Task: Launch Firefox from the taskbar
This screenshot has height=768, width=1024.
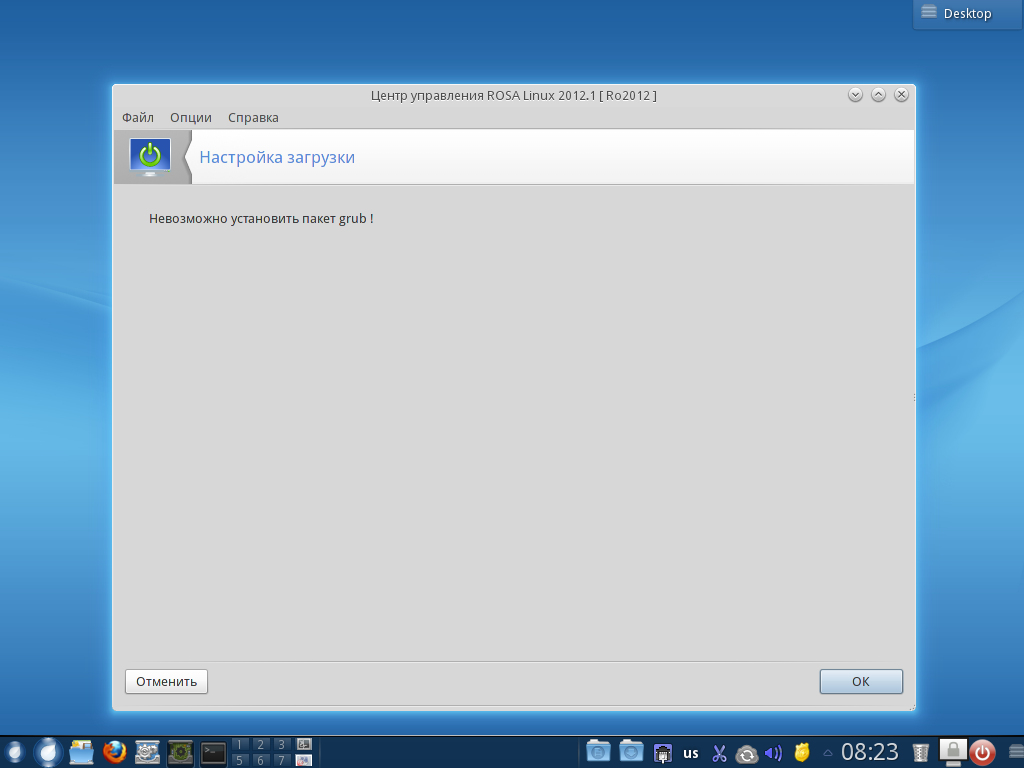Action: tap(115, 752)
